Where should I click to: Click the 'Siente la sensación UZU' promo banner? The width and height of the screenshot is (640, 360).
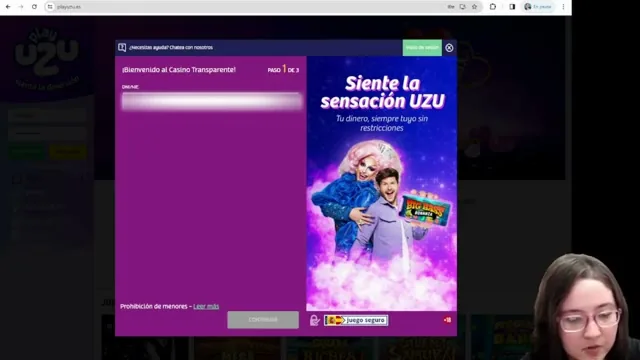click(382, 184)
